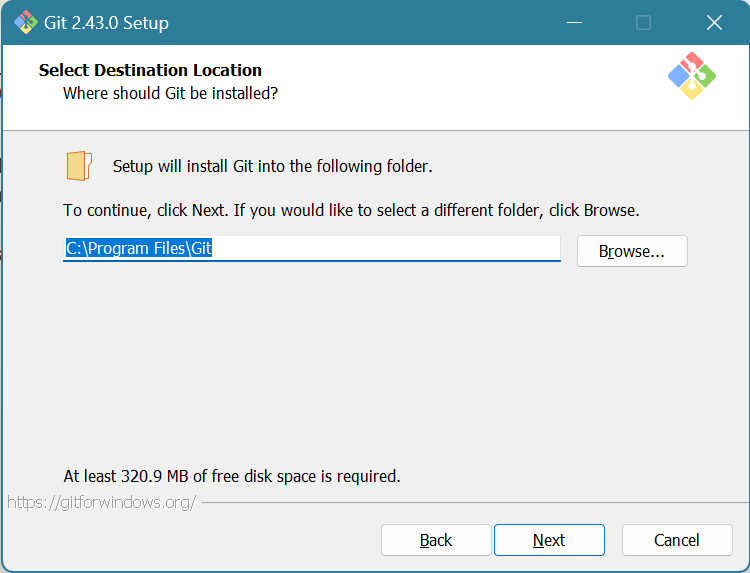This screenshot has height=573, width=750.
Task: Click the 'To continue, click Next' instruction
Action: tap(351, 211)
